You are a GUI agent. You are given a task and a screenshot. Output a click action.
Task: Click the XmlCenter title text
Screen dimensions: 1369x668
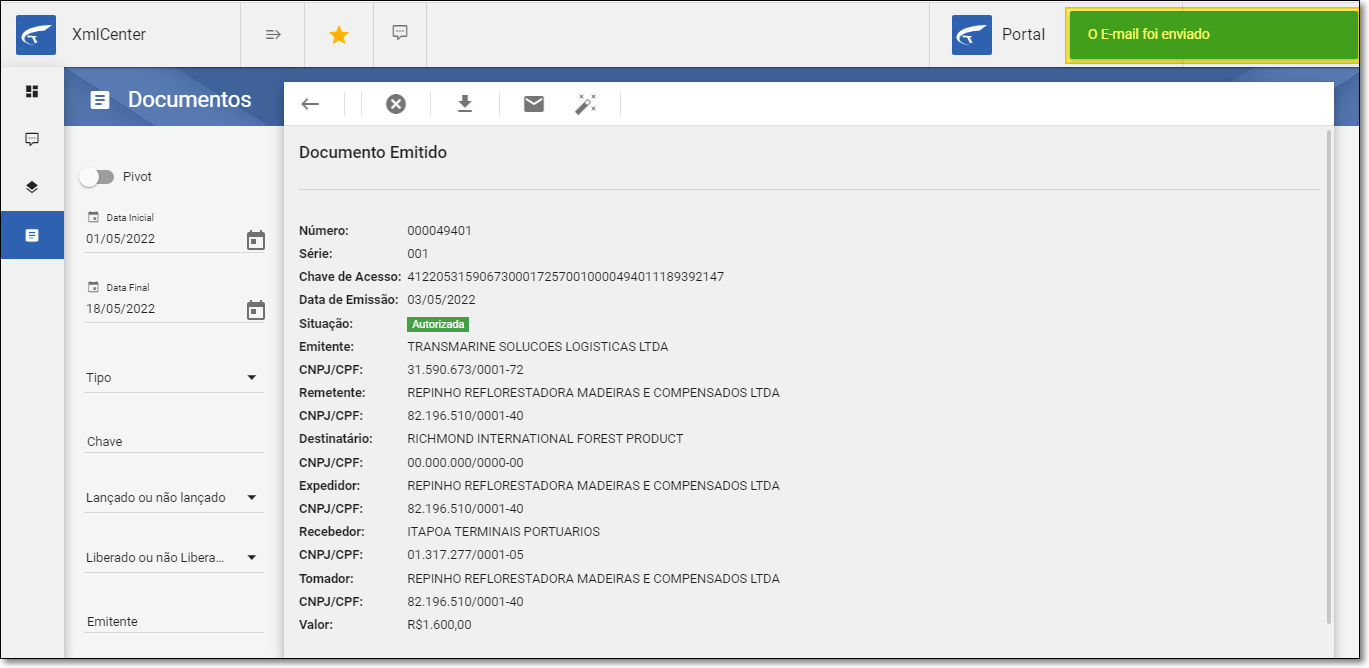(109, 35)
